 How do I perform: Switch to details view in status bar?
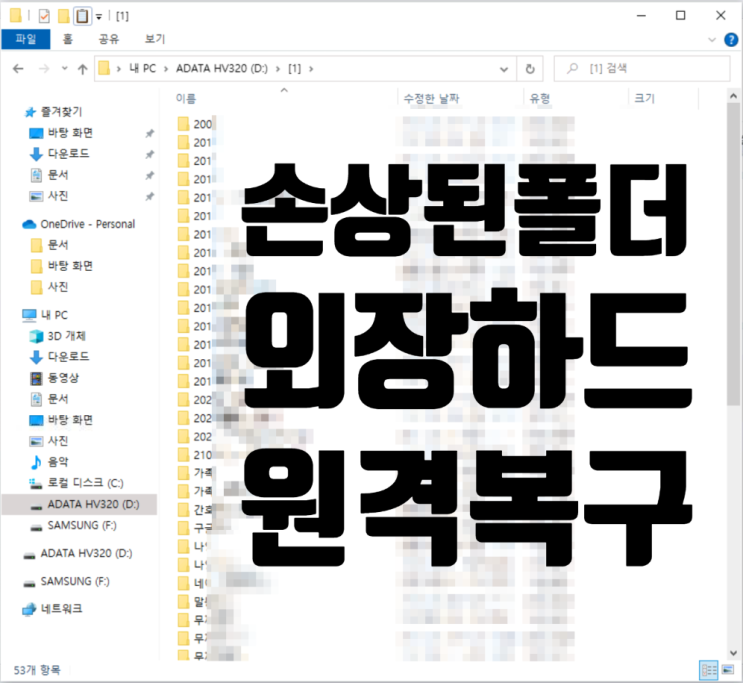point(709,670)
